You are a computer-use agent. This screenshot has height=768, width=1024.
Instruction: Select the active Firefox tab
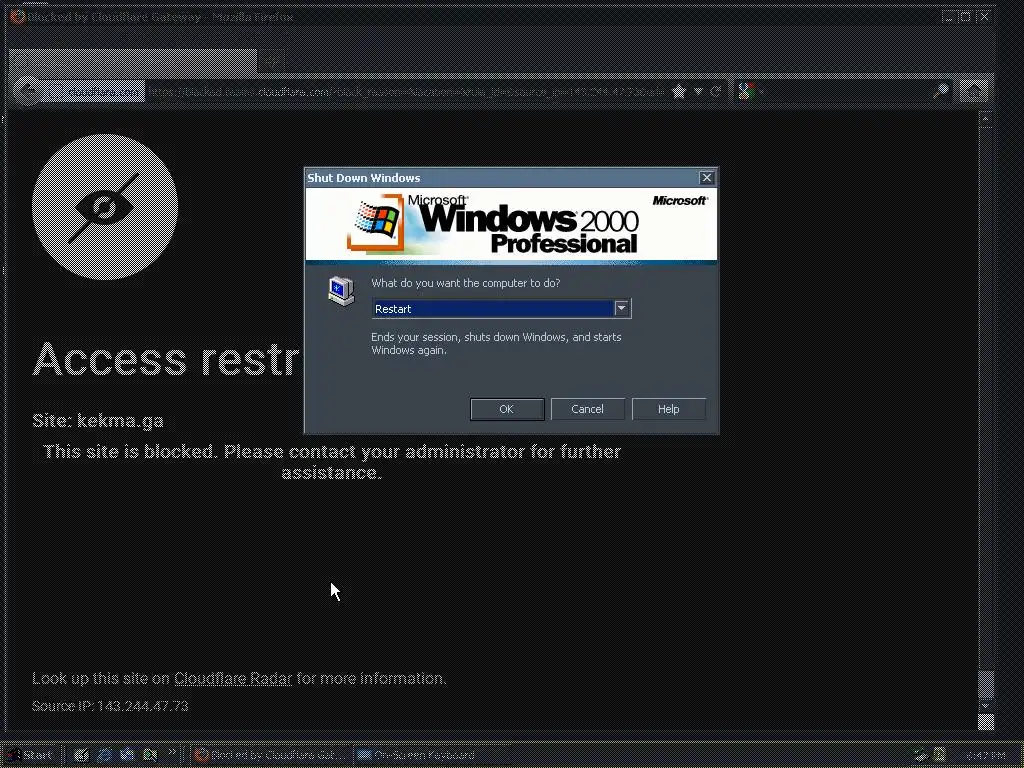coord(133,61)
